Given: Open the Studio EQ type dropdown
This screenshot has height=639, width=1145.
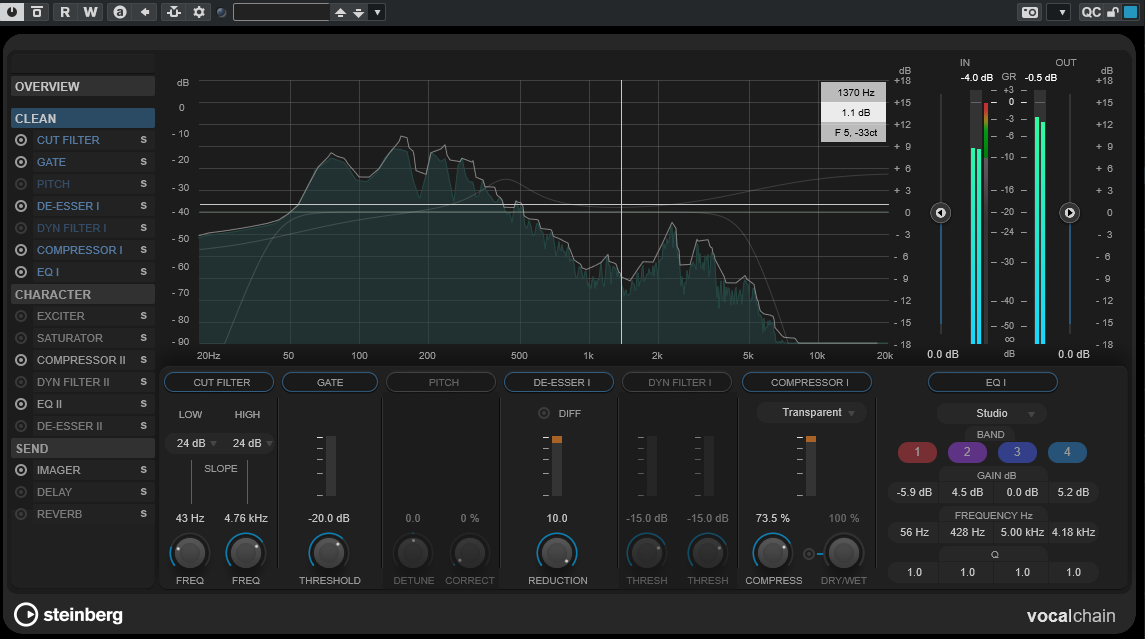Looking at the screenshot, I should point(992,413).
